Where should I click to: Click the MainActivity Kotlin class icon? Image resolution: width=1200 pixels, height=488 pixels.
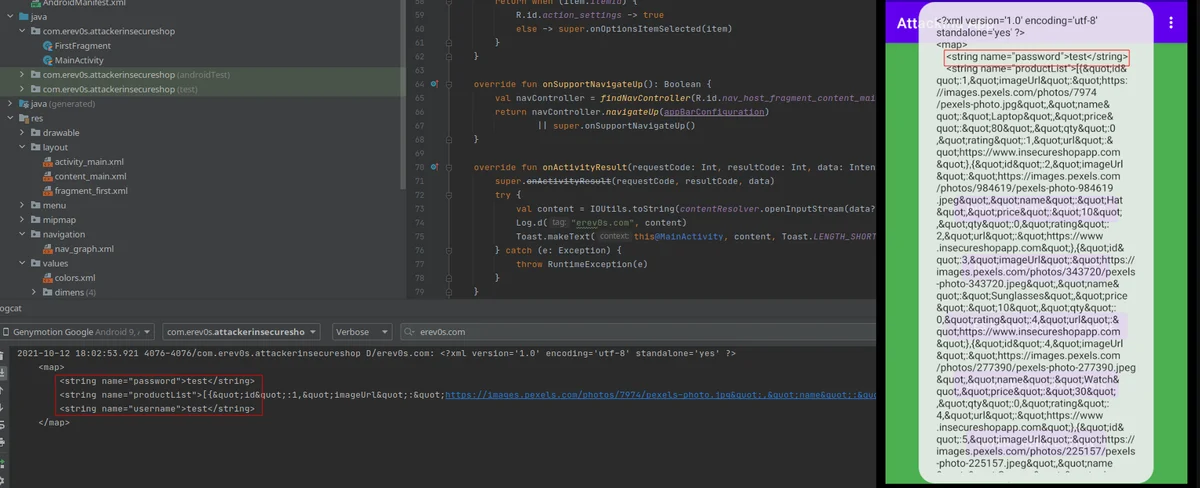48,60
